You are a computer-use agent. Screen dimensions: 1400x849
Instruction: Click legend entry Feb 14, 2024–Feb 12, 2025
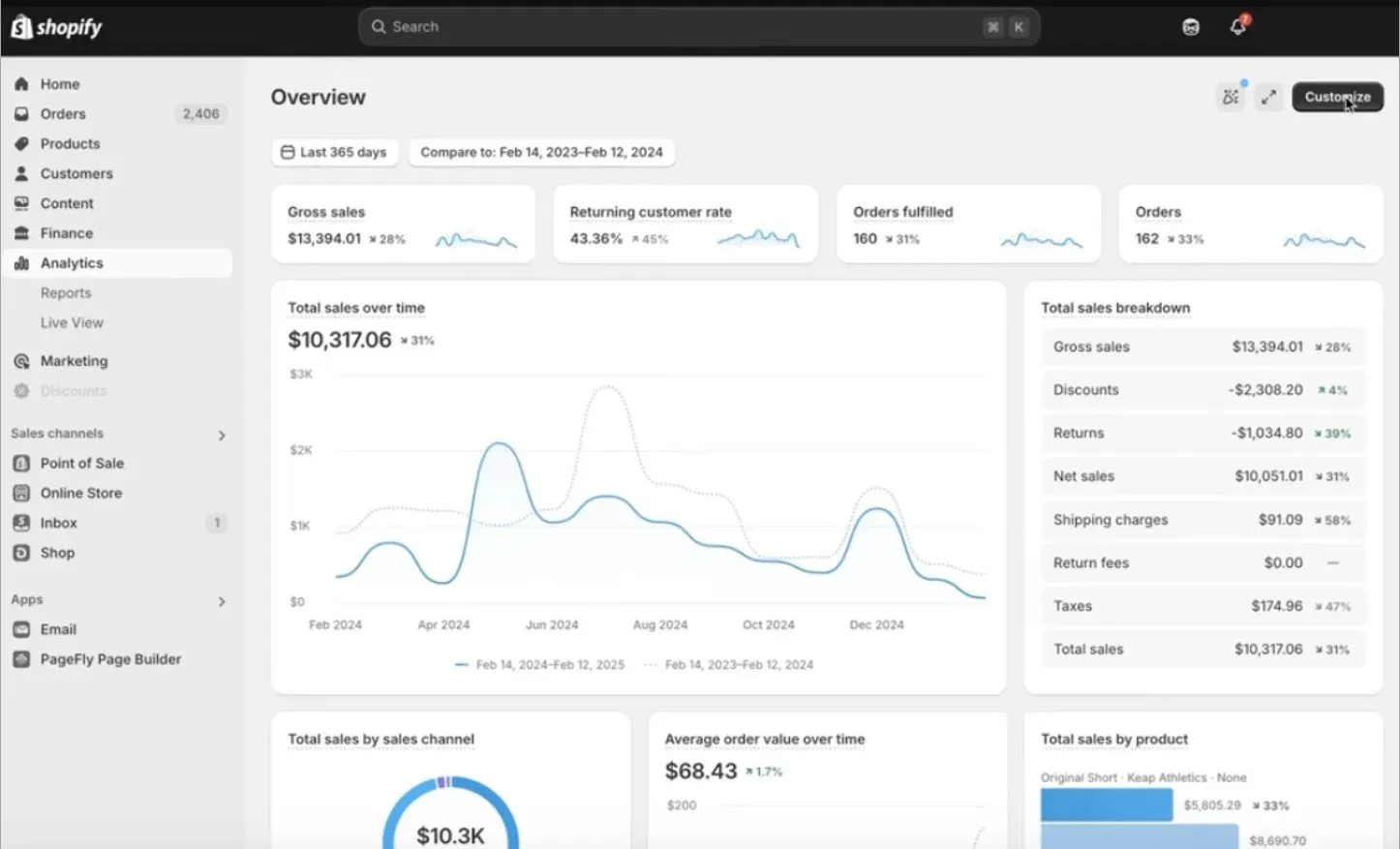point(539,665)
